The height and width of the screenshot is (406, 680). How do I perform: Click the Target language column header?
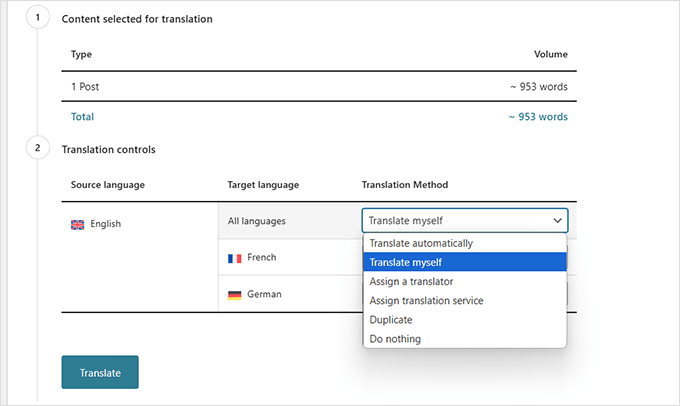[263, 185]
